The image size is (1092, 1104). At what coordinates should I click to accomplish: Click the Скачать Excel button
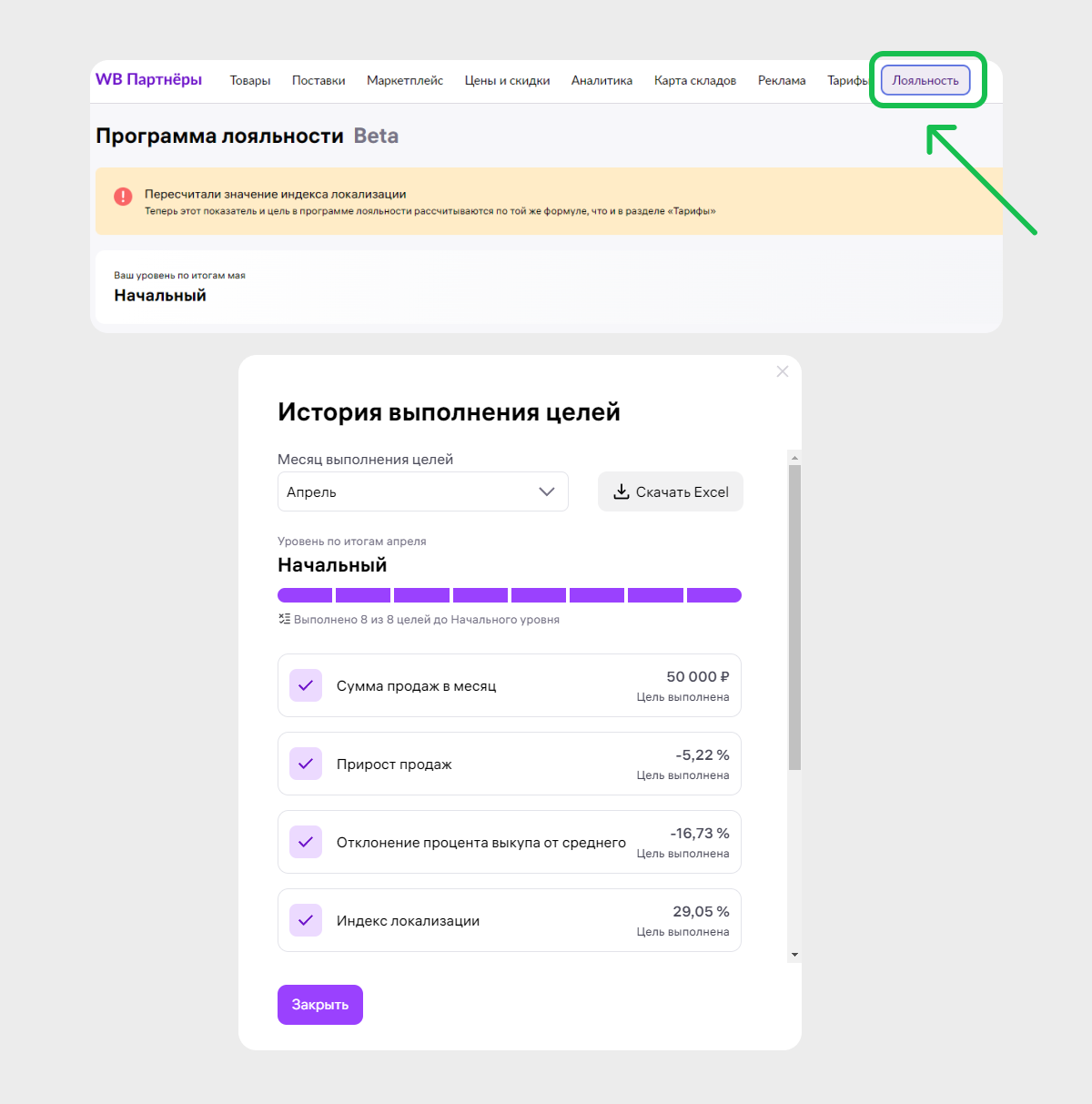[671, 491]
